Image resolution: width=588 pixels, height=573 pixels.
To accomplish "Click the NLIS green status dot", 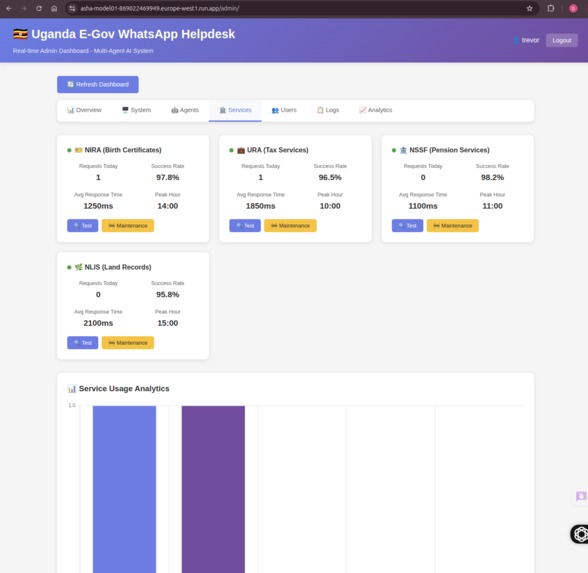I will pos(69,267).
